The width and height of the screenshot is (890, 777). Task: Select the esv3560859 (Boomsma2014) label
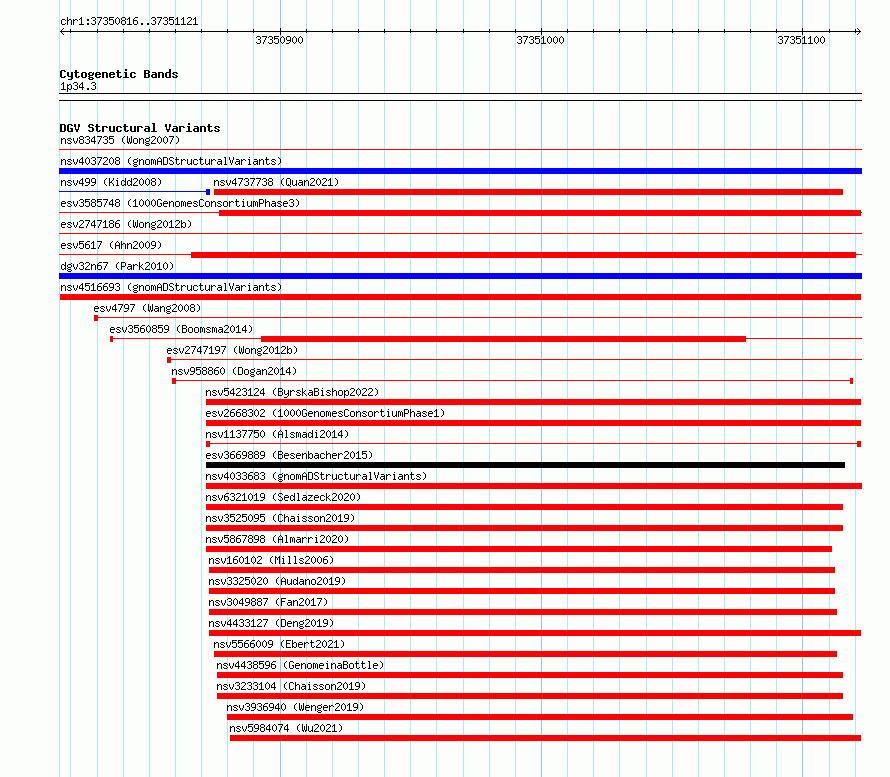tap(181, 329)
